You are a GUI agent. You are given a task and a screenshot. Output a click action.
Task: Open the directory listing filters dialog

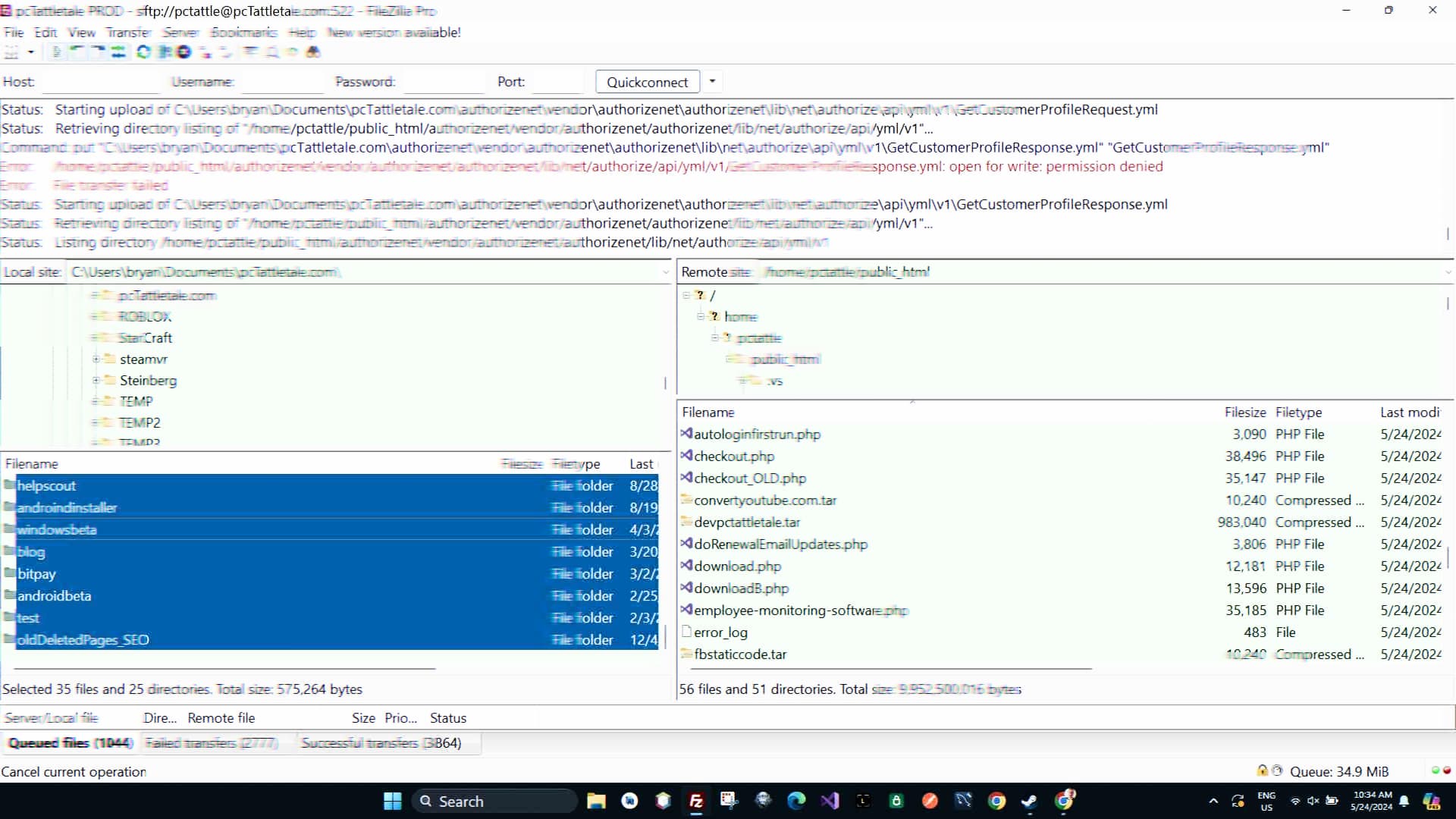(x=250, y=52)
